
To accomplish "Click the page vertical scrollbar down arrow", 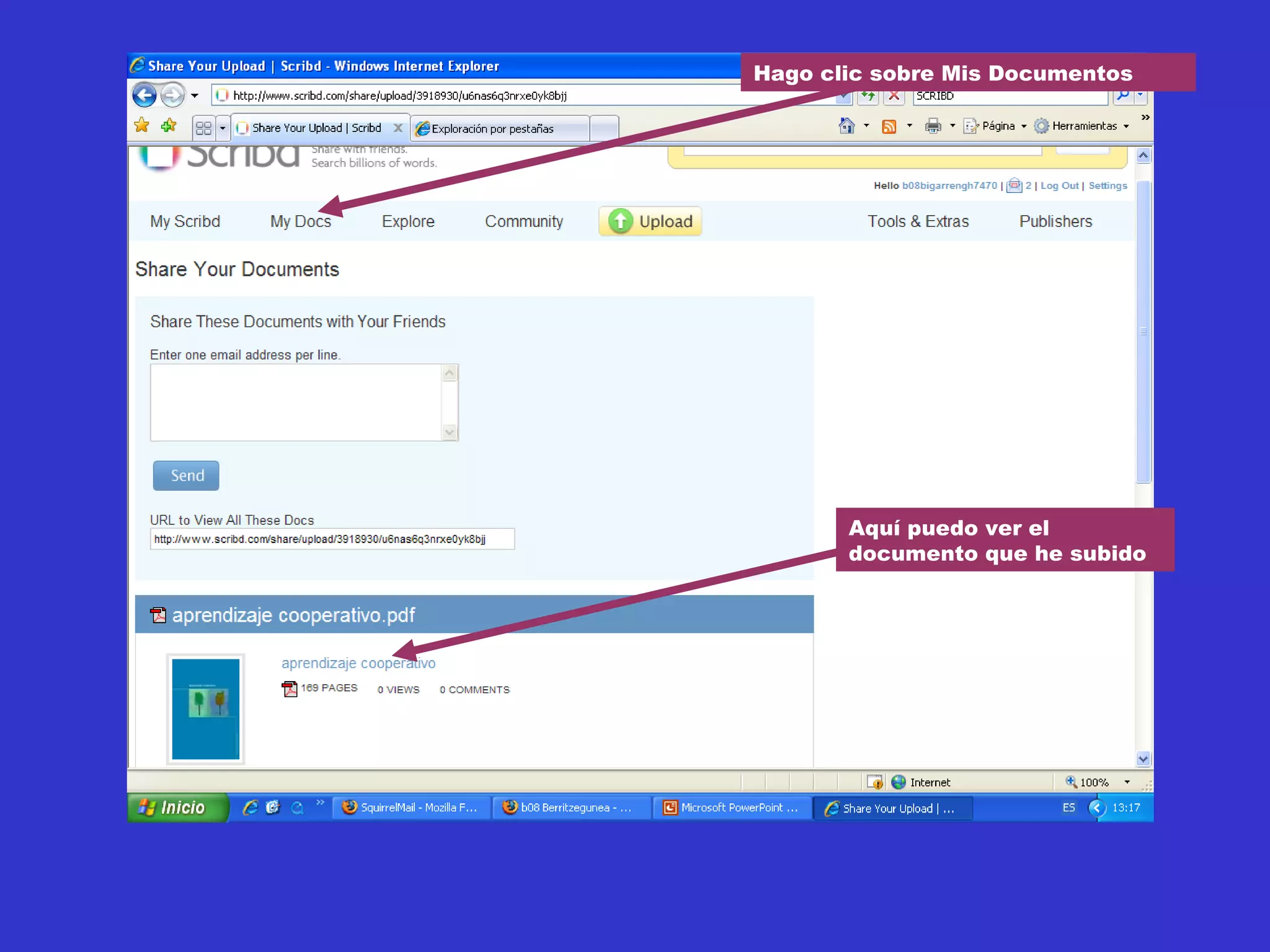I will coord(1143,759).
